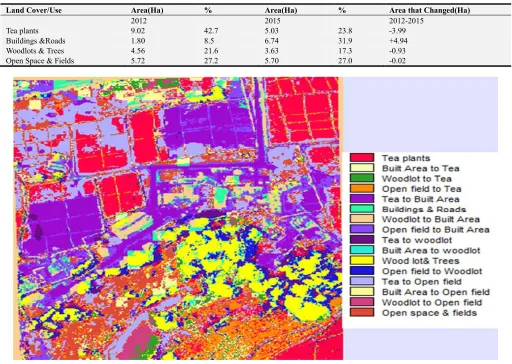Select the Built Area to Open field swatch

362,292
